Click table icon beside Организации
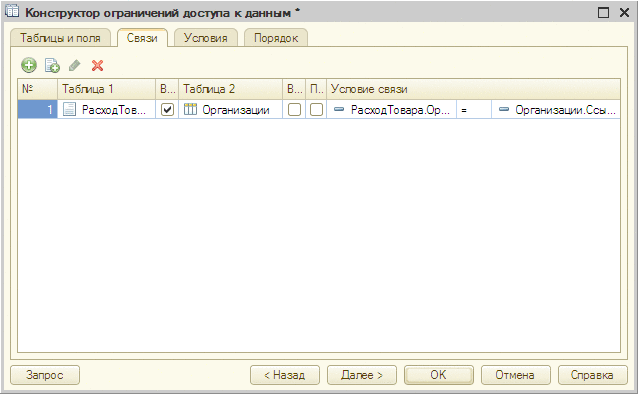 click(x=190, y=109)
